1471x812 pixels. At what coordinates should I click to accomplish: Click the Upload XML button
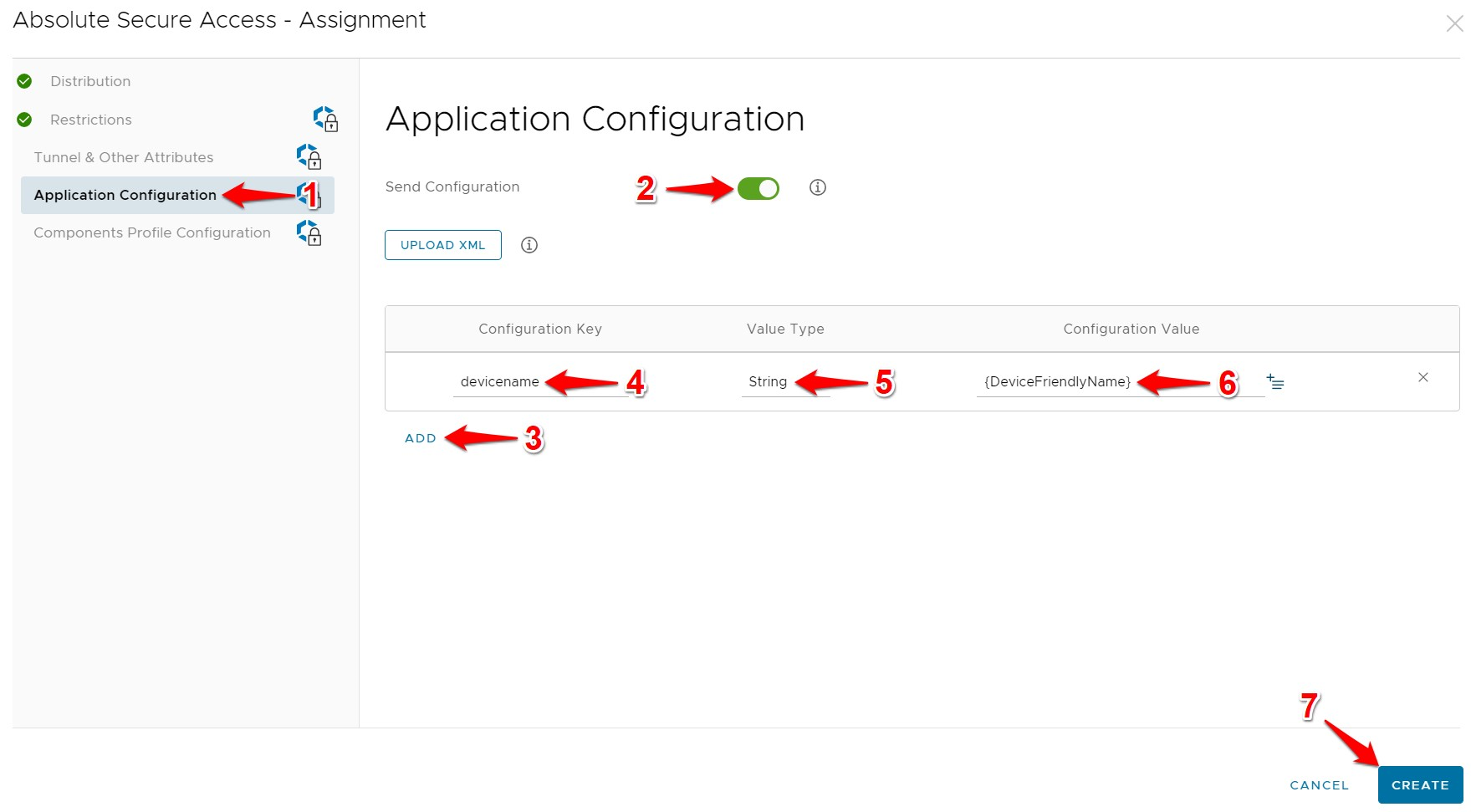(443, 245)
